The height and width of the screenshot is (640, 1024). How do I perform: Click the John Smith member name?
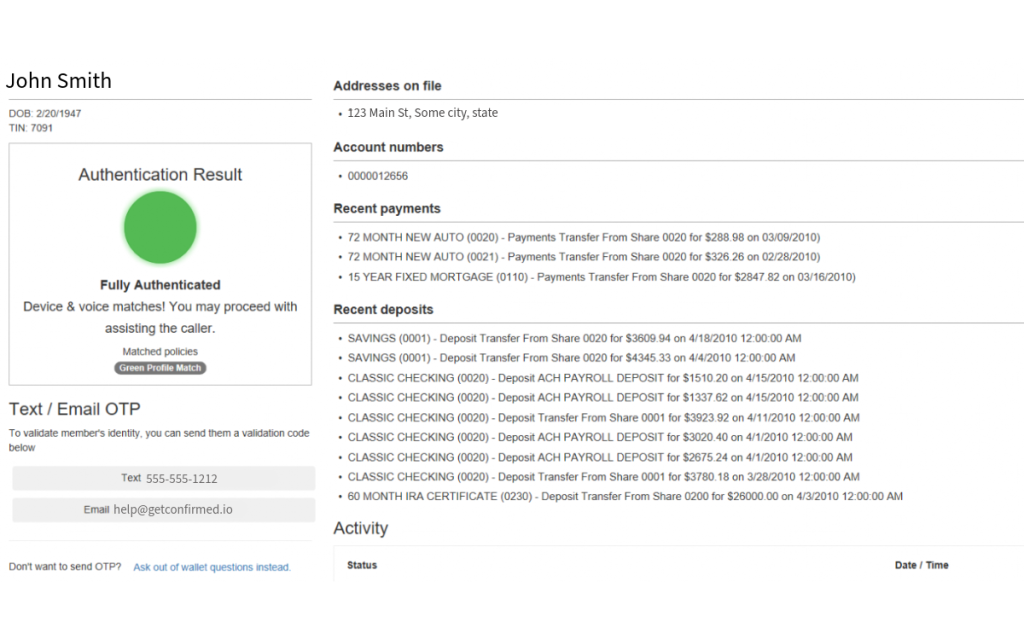tap(59, 80)
